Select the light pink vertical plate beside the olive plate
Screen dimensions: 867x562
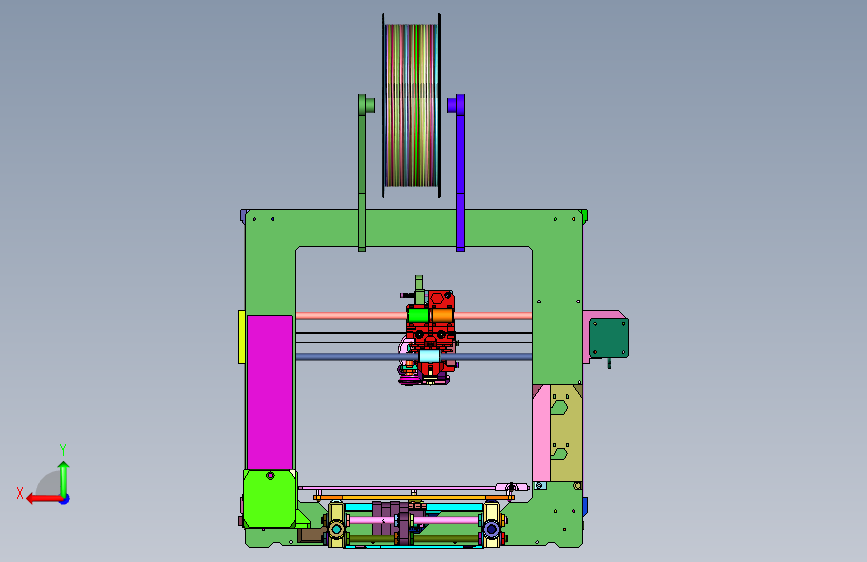click(x=541, y=433)
